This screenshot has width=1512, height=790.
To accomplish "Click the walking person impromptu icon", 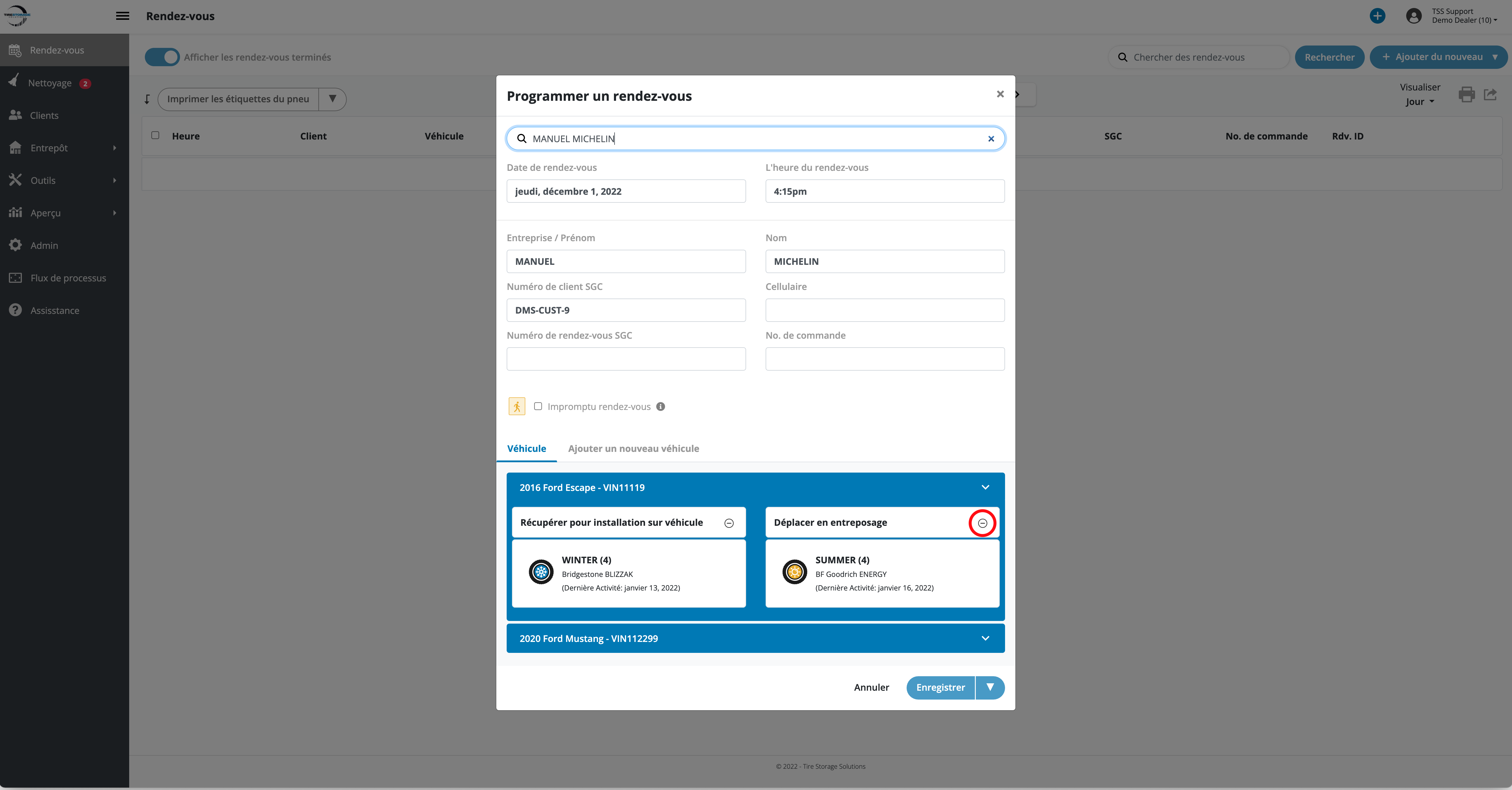I will pyautogui.click(x=516, y=406).
